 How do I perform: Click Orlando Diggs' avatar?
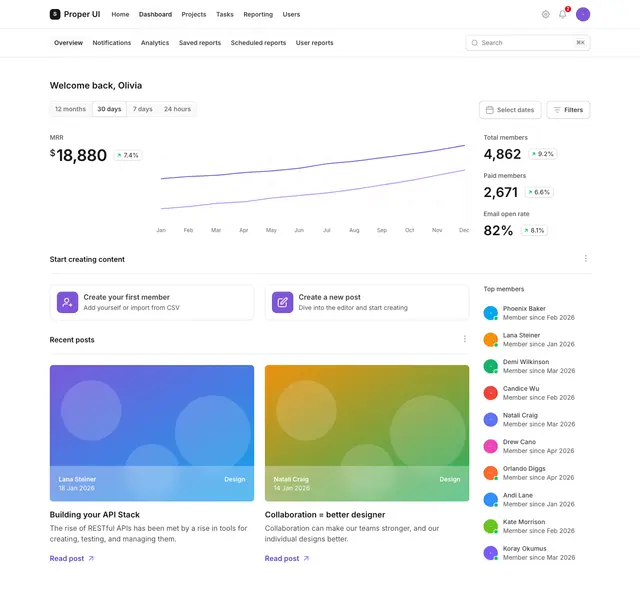click(491, 473)
